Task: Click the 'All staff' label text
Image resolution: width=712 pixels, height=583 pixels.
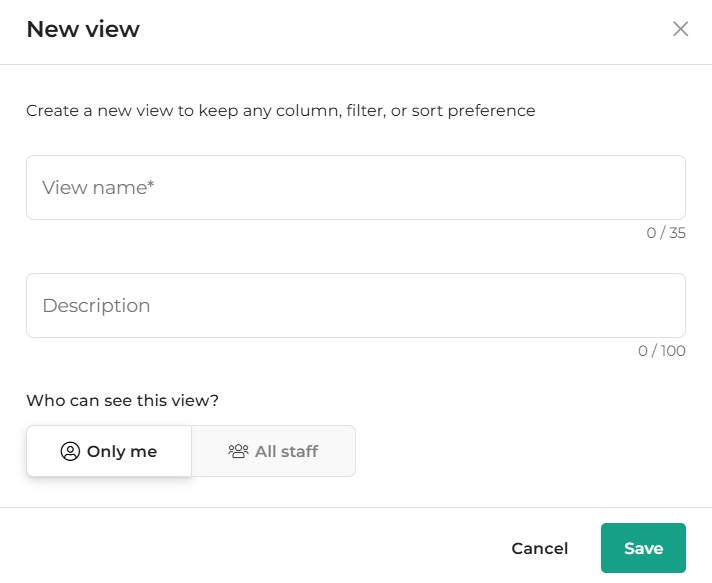Action: 286,451
